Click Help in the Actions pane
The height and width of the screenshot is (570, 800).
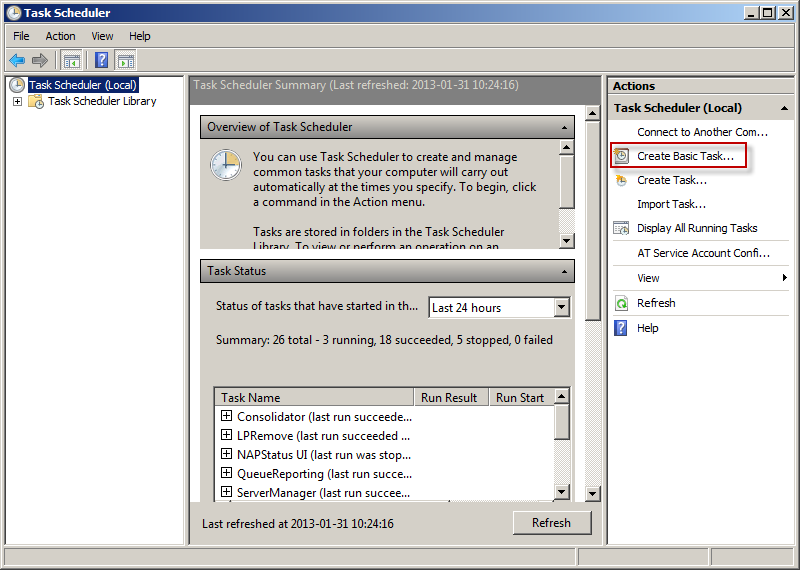(647, 328)
